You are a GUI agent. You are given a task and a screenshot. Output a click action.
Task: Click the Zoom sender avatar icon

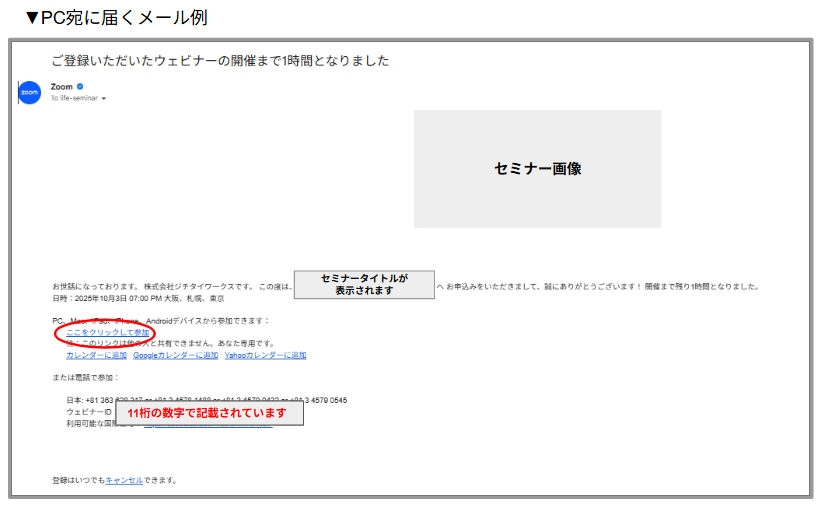(30, 92)
